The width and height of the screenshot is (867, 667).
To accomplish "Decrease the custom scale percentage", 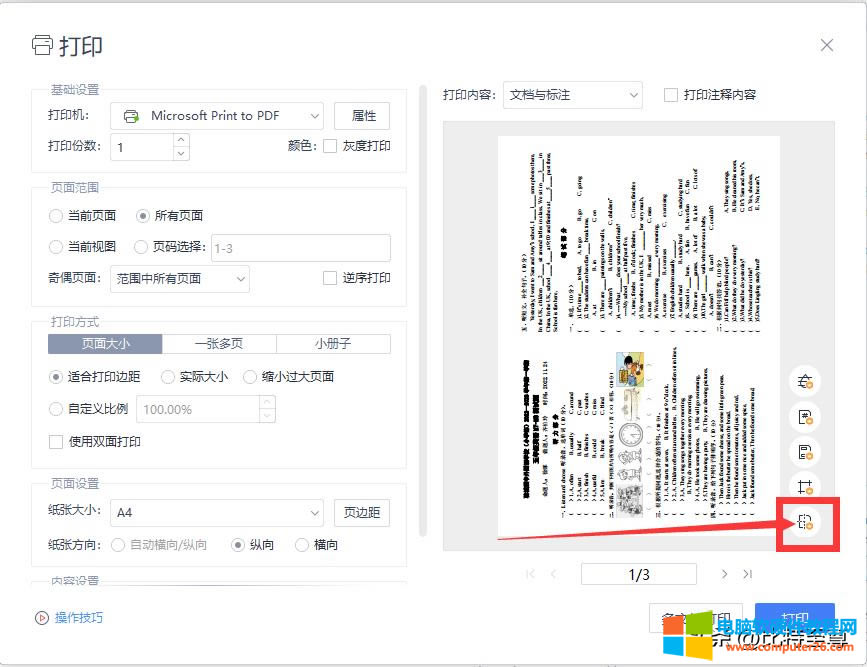I will point(267,416).
